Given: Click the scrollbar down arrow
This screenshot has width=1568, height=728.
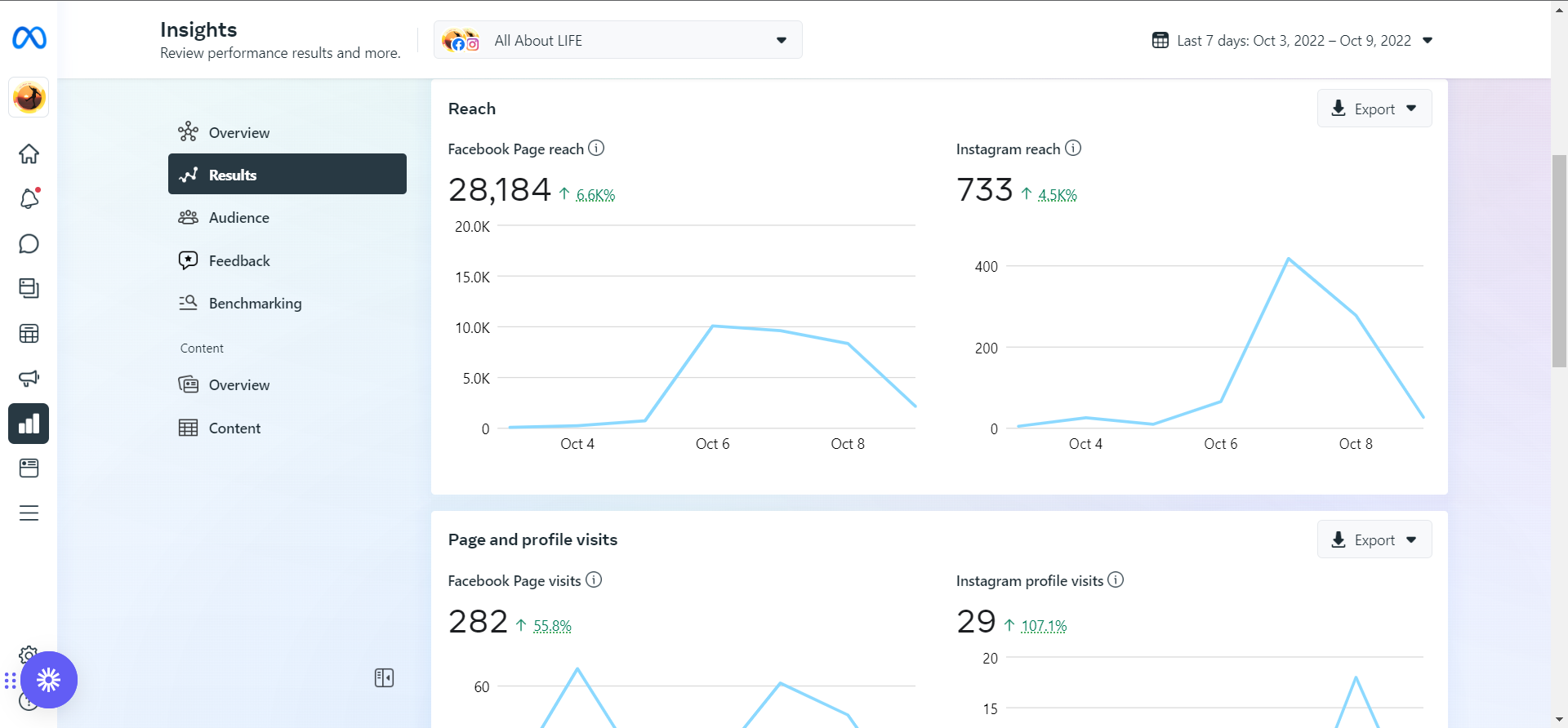Looking at the screenshot, I should [1559, 720].
